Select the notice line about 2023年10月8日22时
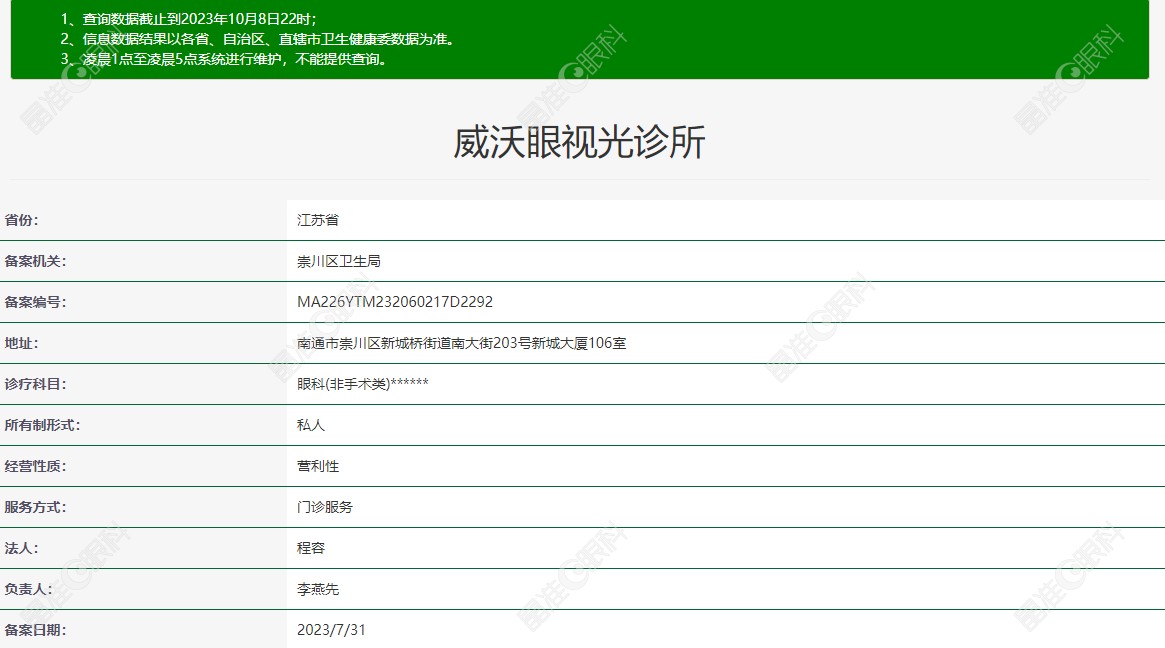1165x648 pixels. point(189,19)
